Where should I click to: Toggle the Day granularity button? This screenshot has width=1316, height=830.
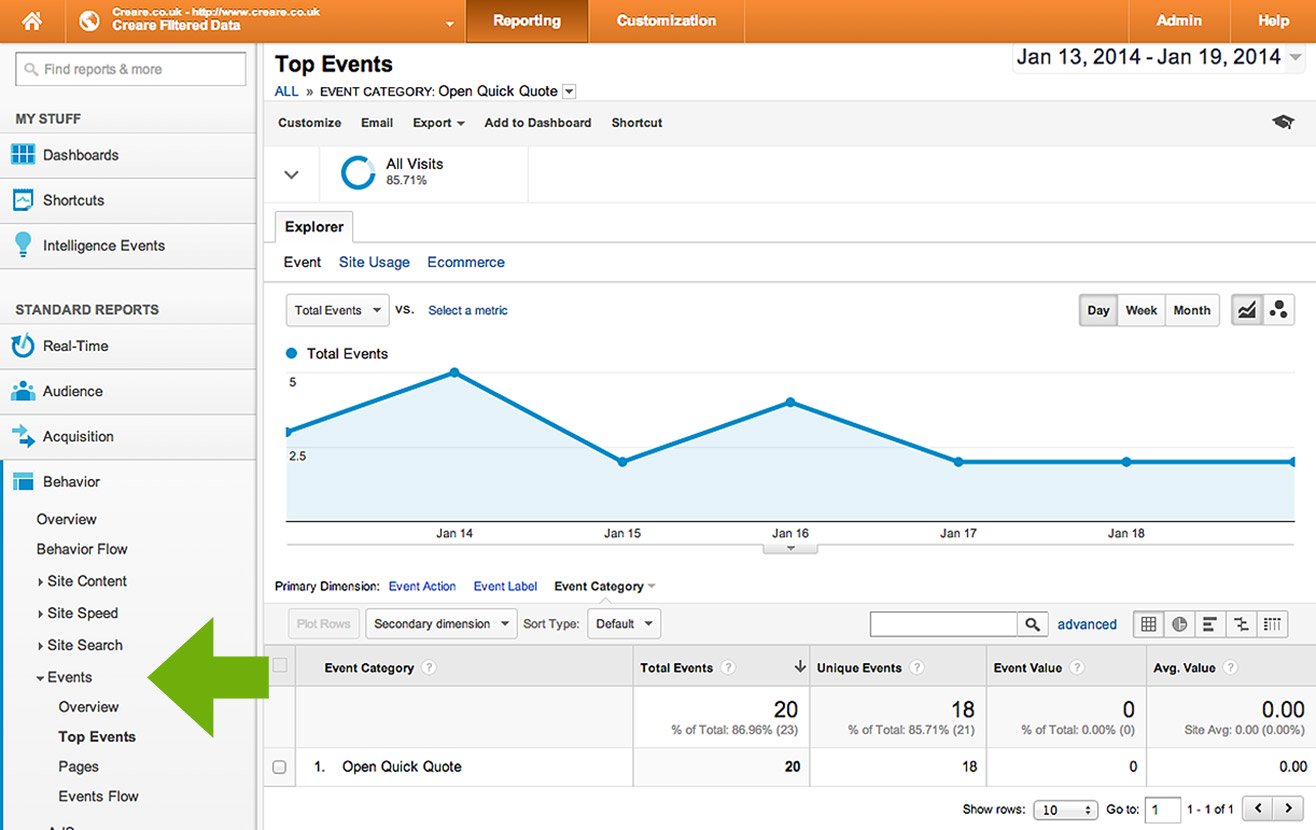(1097, 310)
